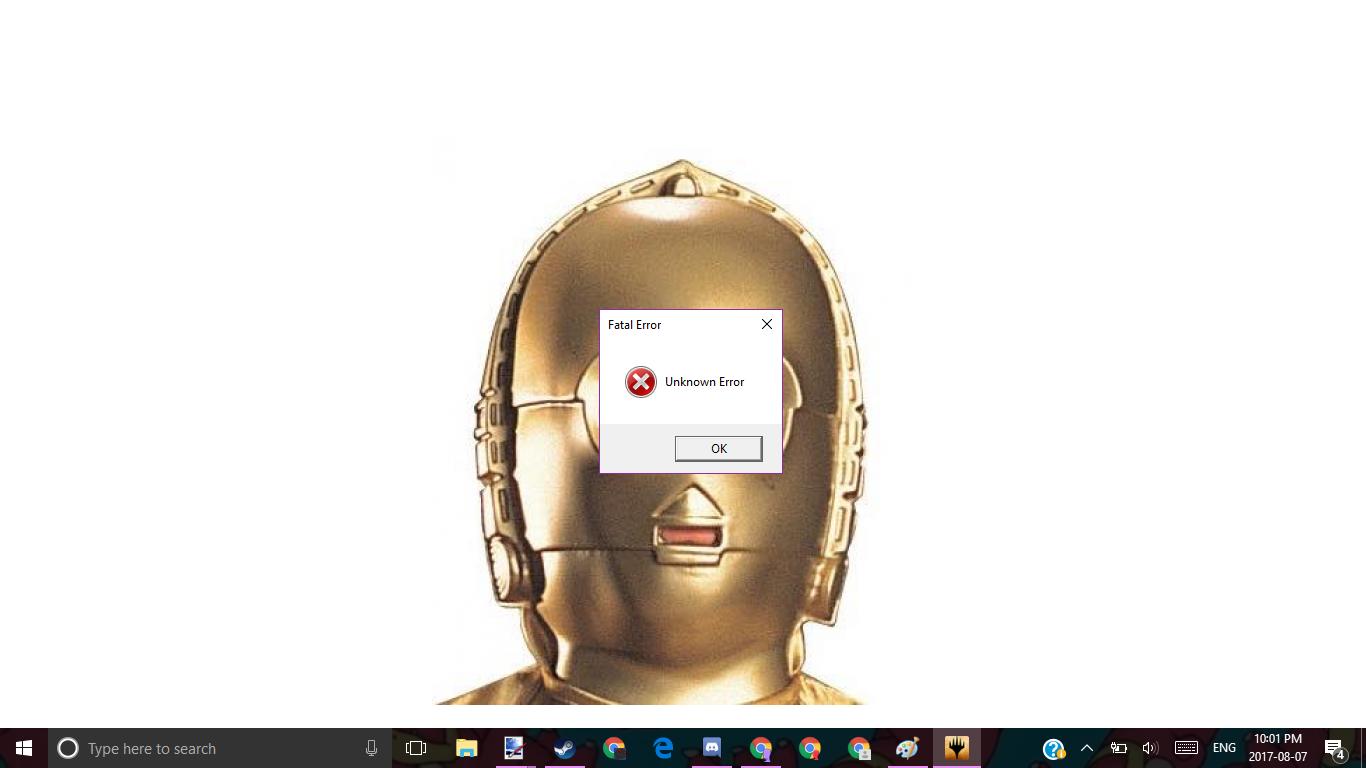The width and height of the screenshot is (1366, 768).
Task: Open the volume control speaker icon
Action: (x=1150, y=748)
